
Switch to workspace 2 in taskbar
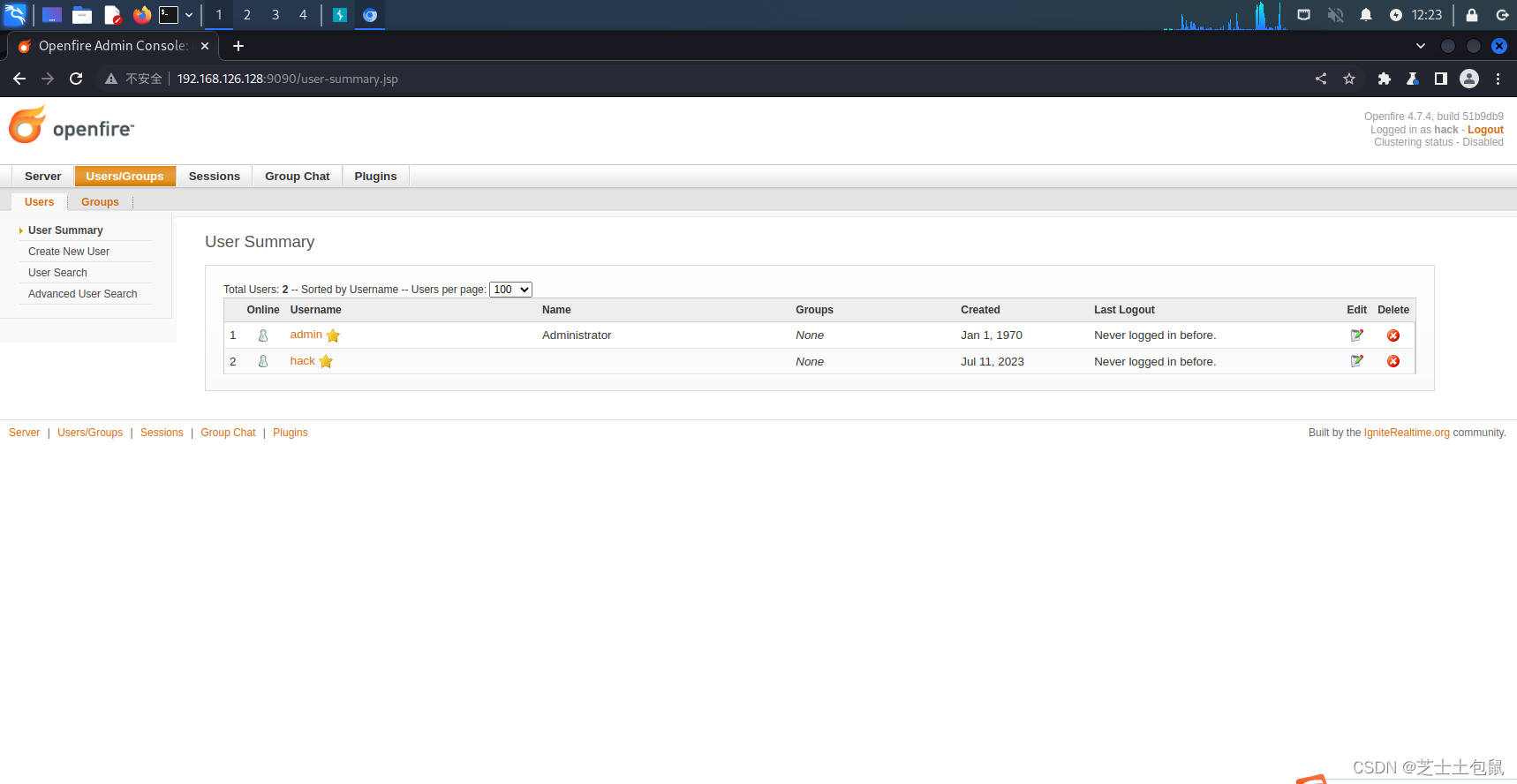pos(247,15)
